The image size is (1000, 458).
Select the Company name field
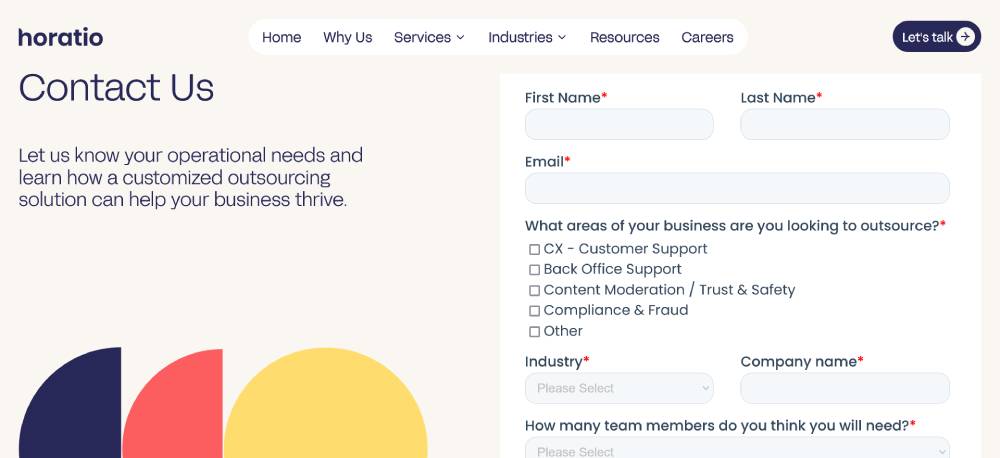845,388
